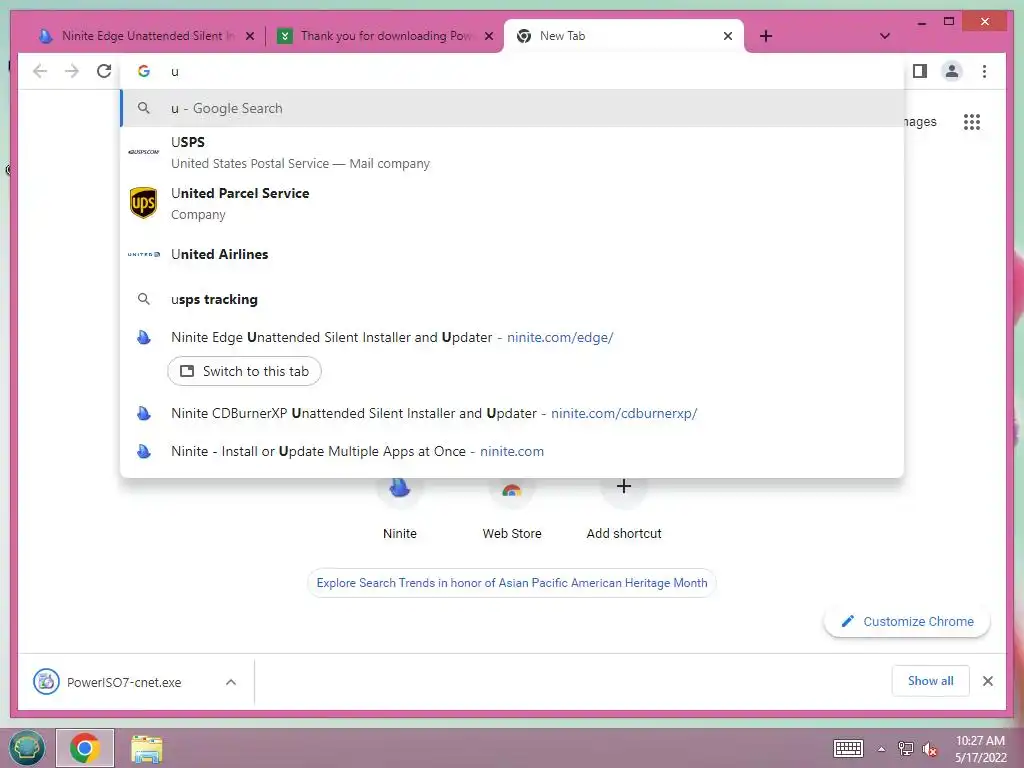Close the downloads bar
Viewport: 1024px width, 768px height.
click(x=988, y=681)
